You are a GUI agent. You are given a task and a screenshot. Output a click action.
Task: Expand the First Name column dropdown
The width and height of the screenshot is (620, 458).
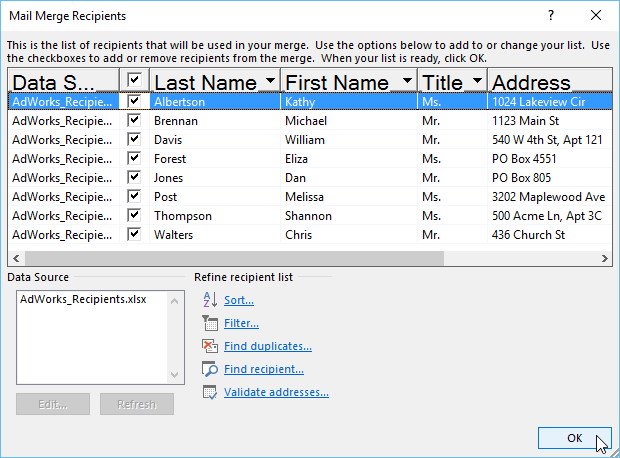(x=407, y=81)
